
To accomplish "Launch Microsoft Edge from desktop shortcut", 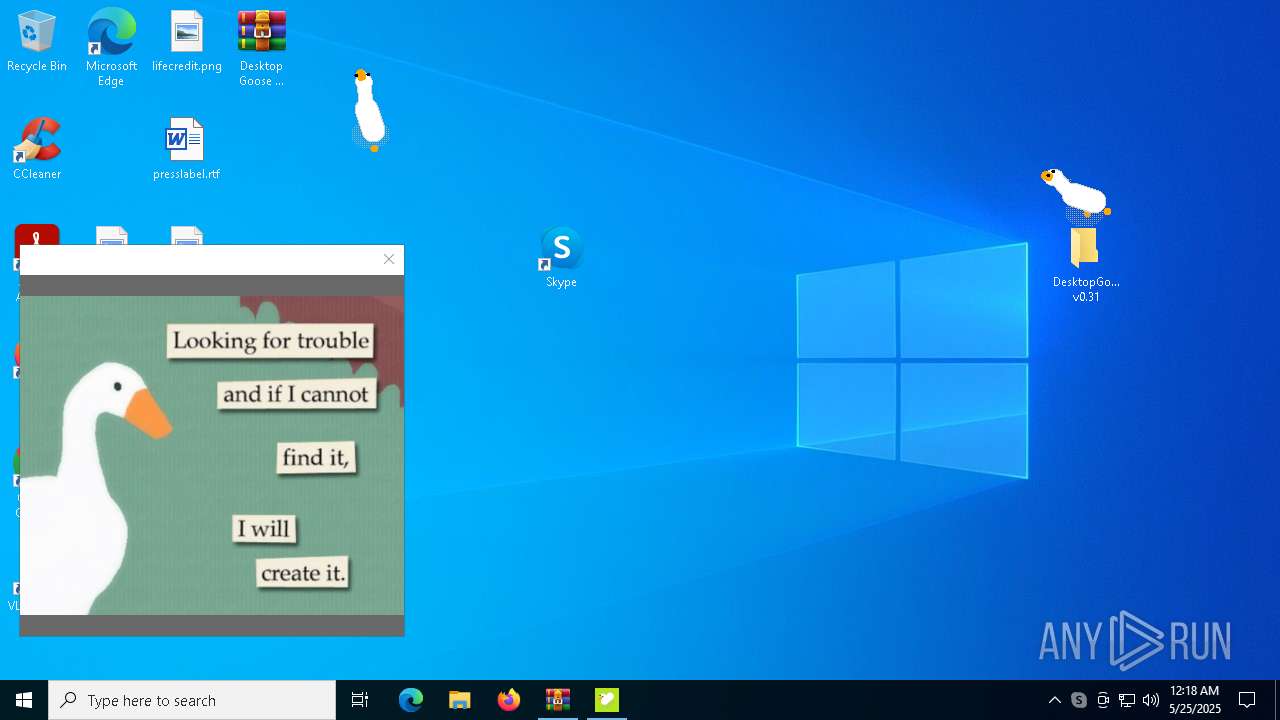I will click(x=111, y=48).
